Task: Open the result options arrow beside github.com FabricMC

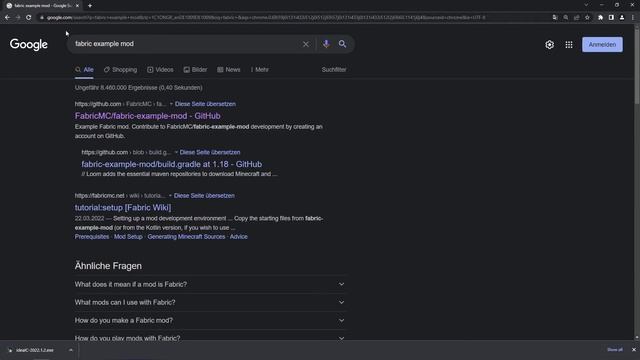Action: pyautogui.click(x=171, y=104)
